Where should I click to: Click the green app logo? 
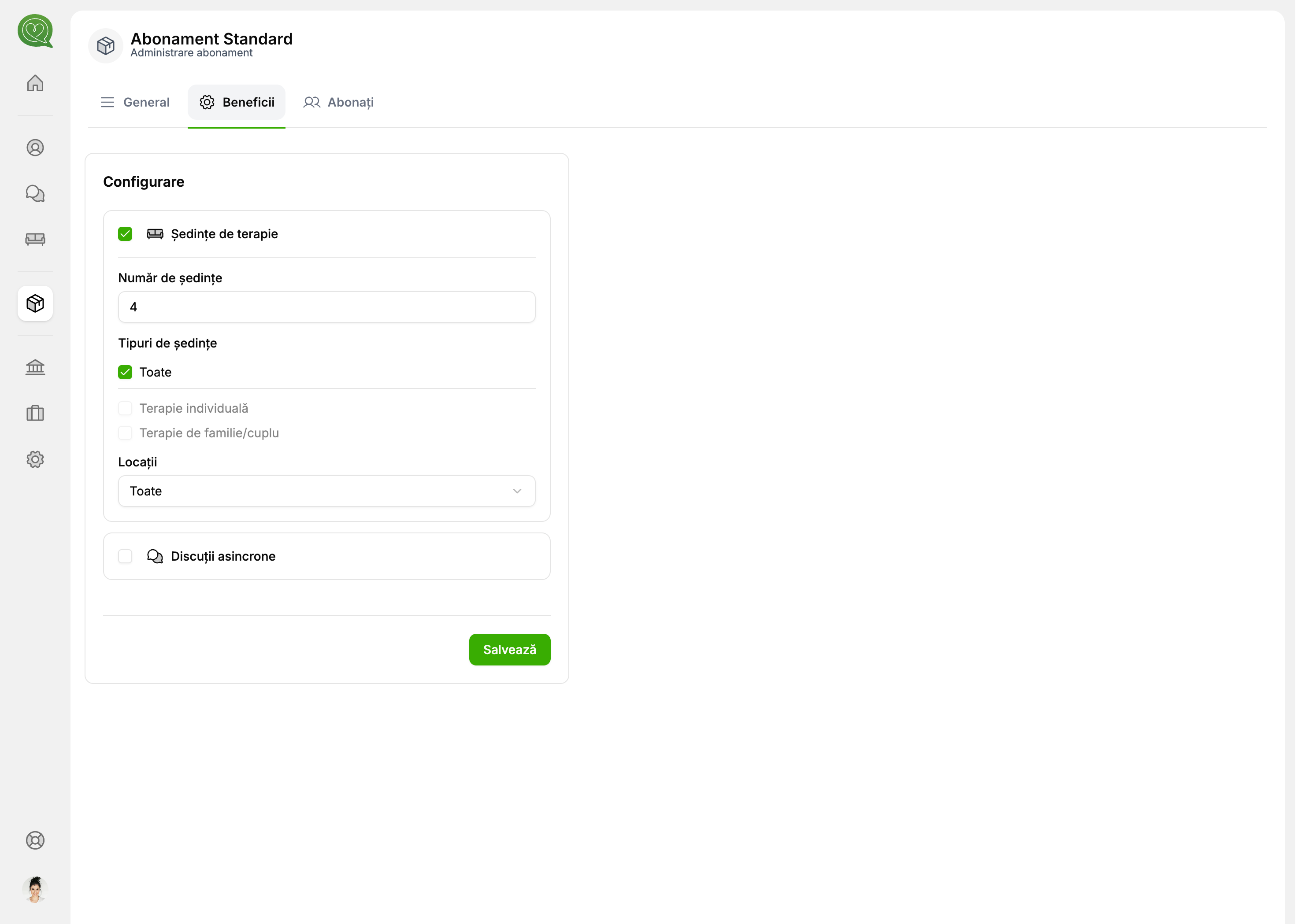click(x=35, y=31)
